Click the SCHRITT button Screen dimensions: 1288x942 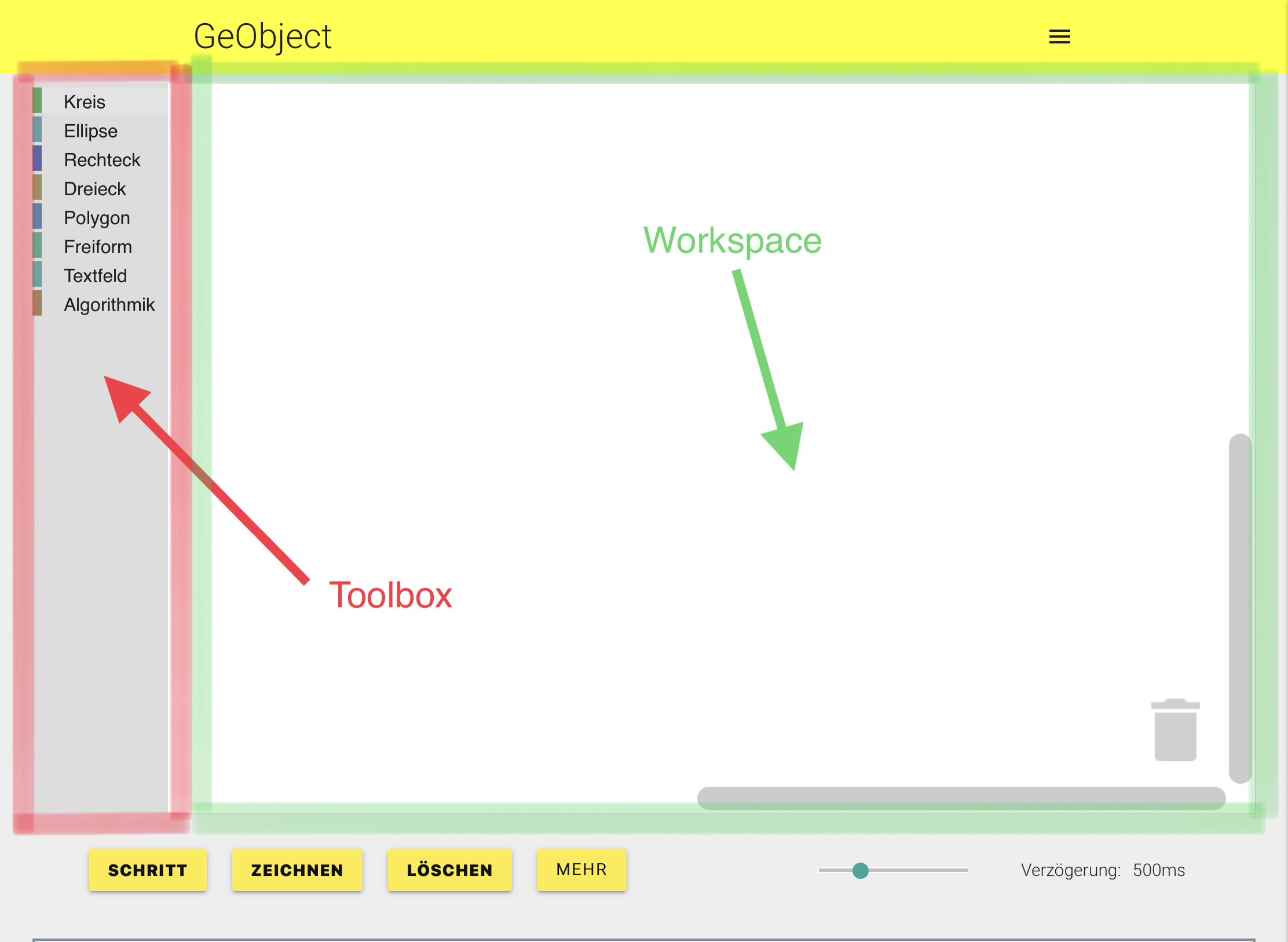point(148,870)
